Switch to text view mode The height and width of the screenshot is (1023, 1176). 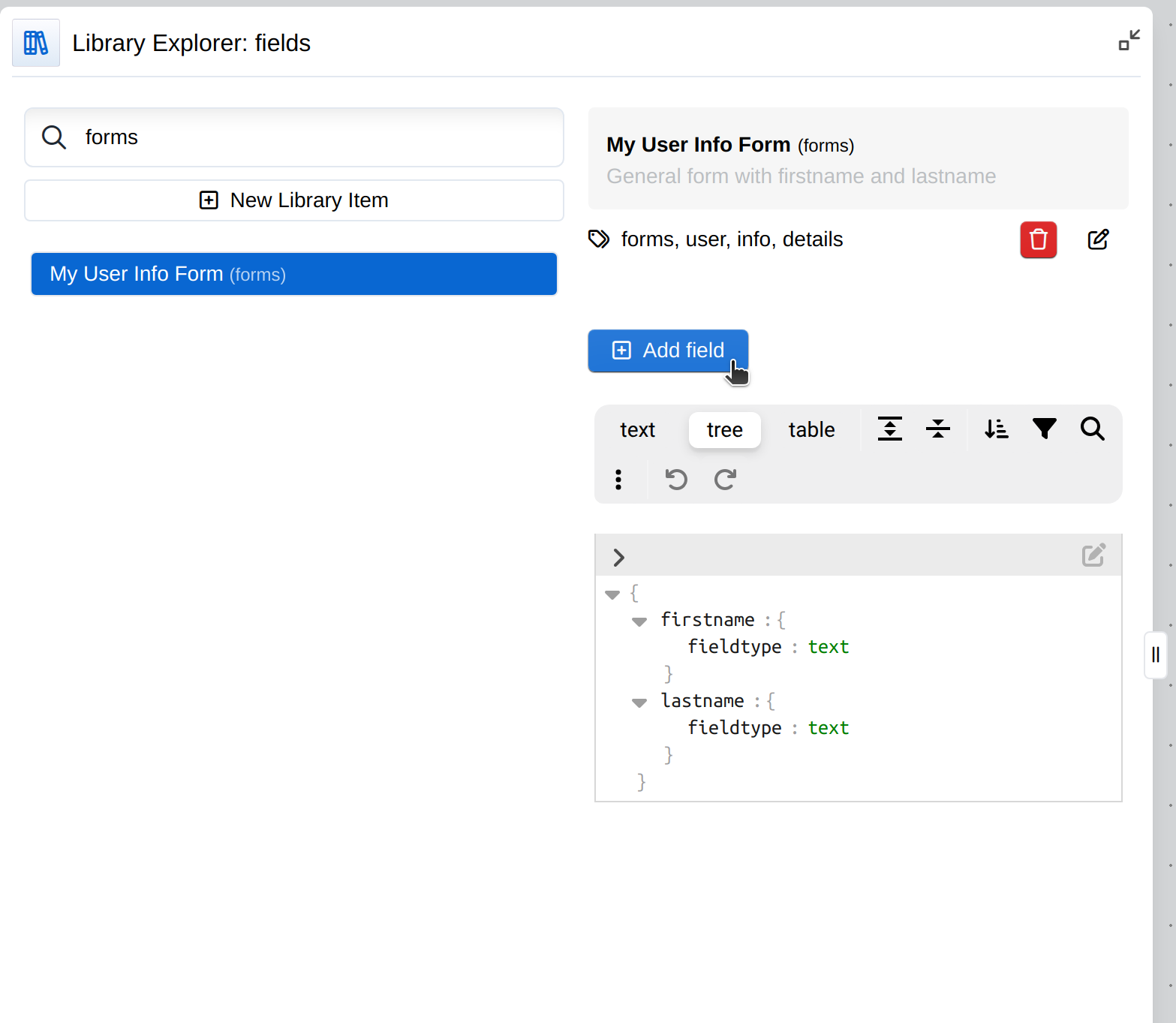point(637,430)
